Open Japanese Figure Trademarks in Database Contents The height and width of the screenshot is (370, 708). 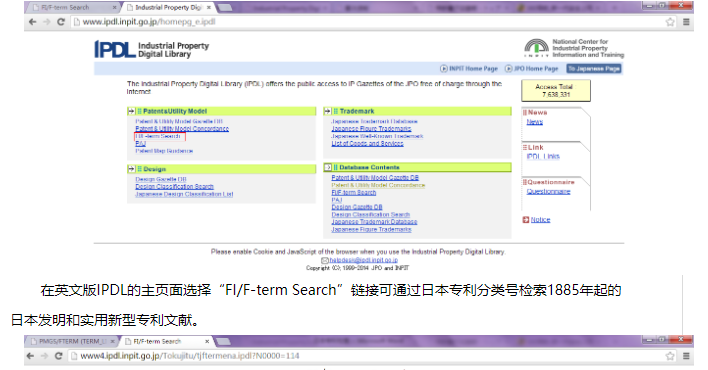(x=371, y=229)
